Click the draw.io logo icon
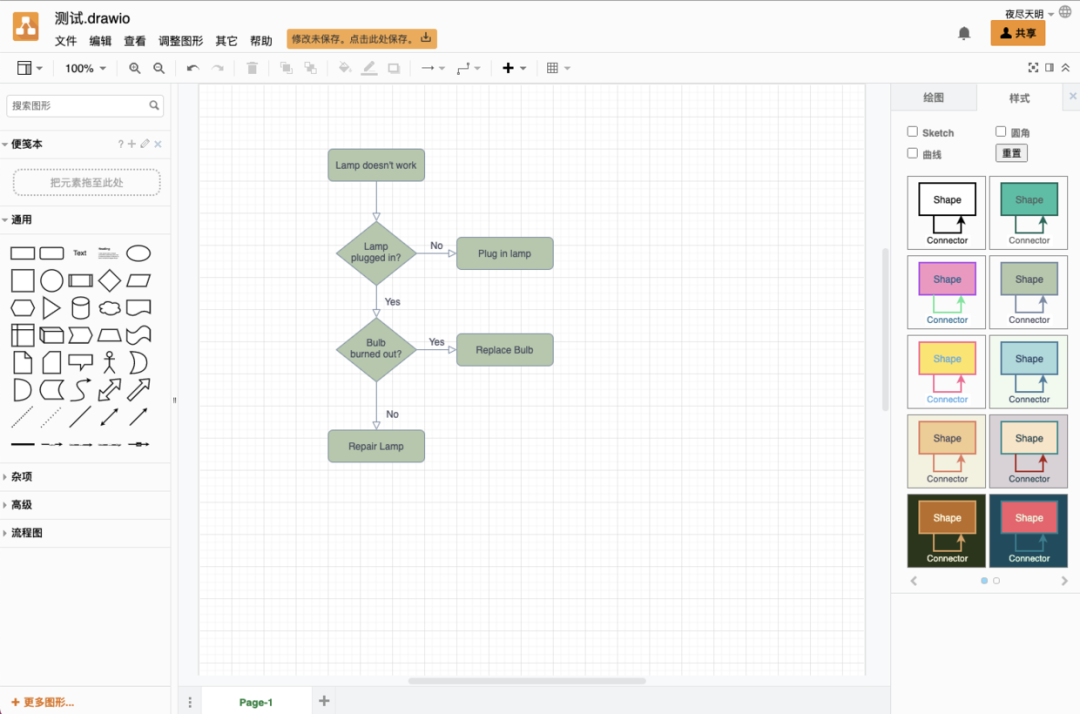Screen dimensions: 1080x714 click(25, 28)
